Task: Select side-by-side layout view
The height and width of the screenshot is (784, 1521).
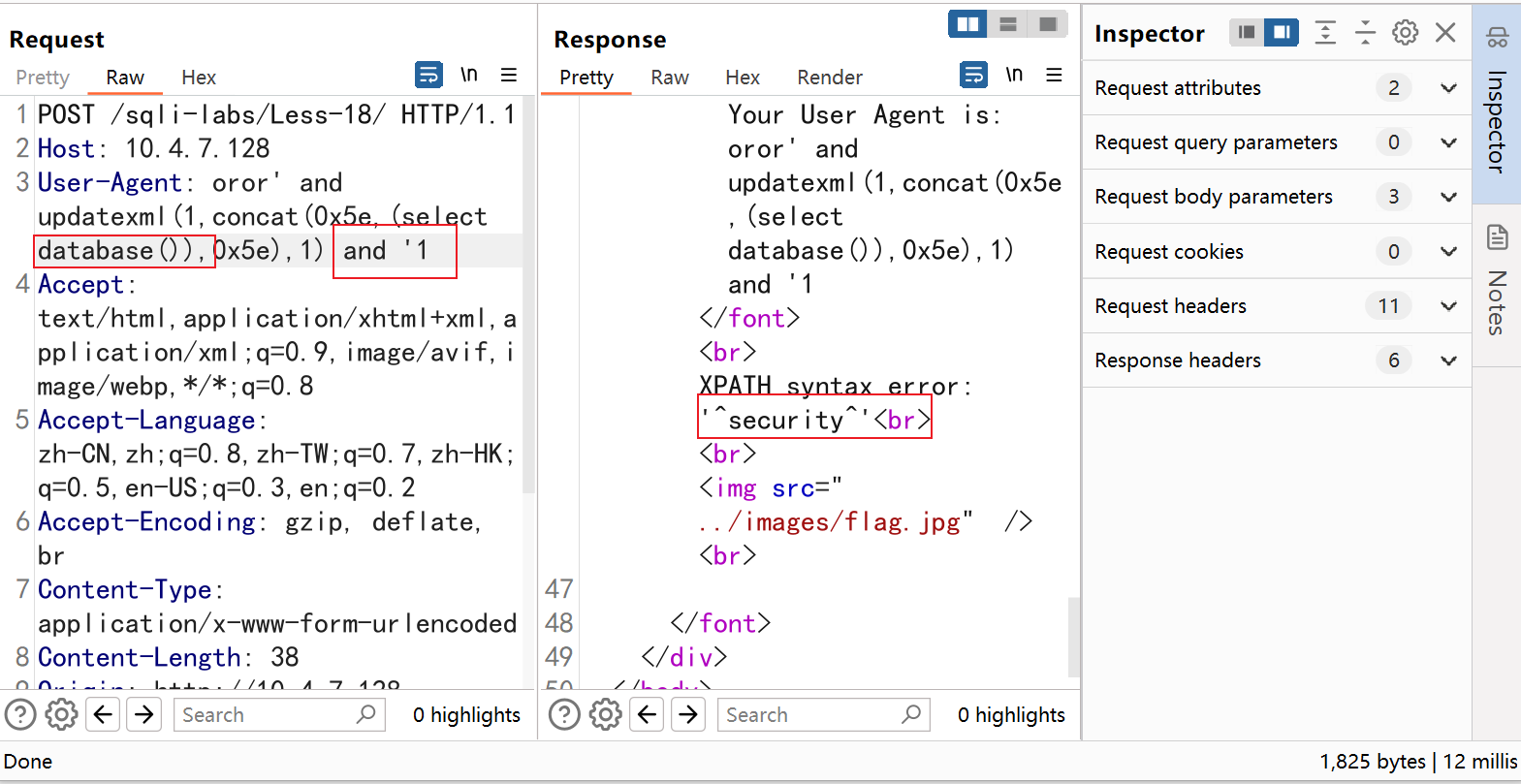Action: pos(967,24)
